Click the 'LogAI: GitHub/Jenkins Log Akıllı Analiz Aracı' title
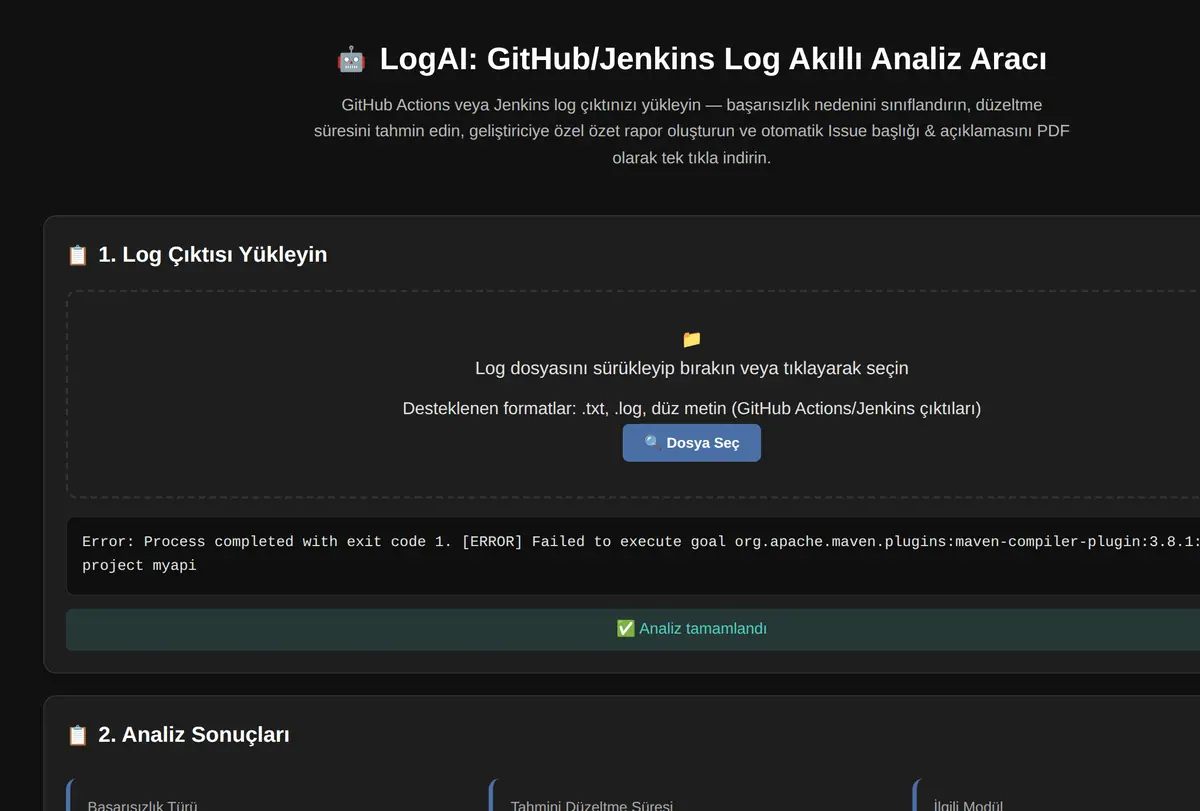This screenshot has height=811, width=1200. (x=713, y=59)
